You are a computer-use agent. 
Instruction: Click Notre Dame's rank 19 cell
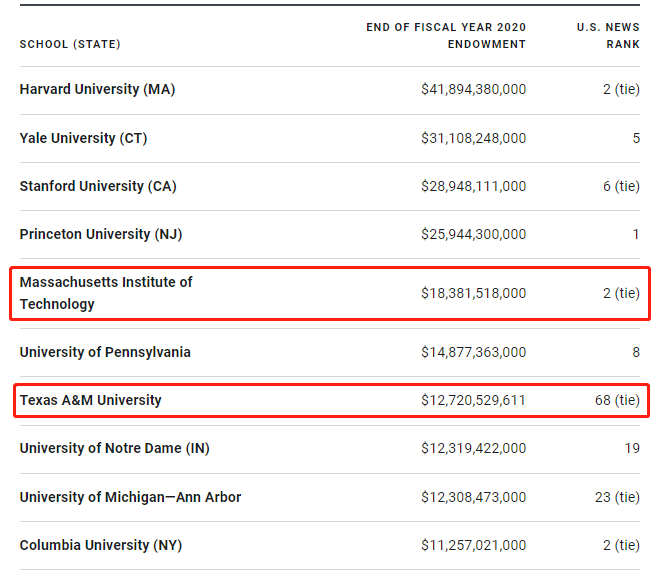[631, 448]
